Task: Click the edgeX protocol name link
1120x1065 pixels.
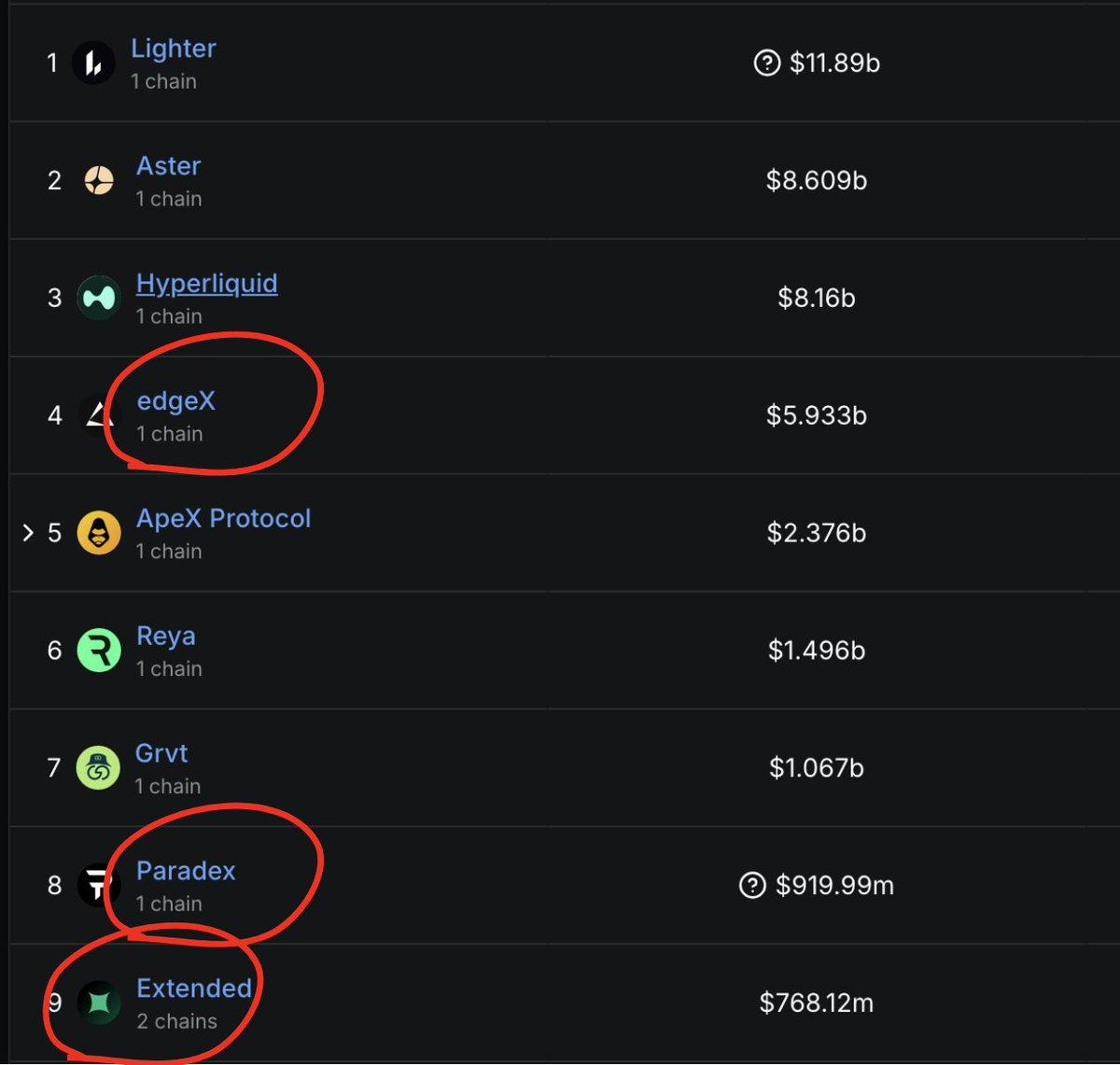Action: point(176,401)
